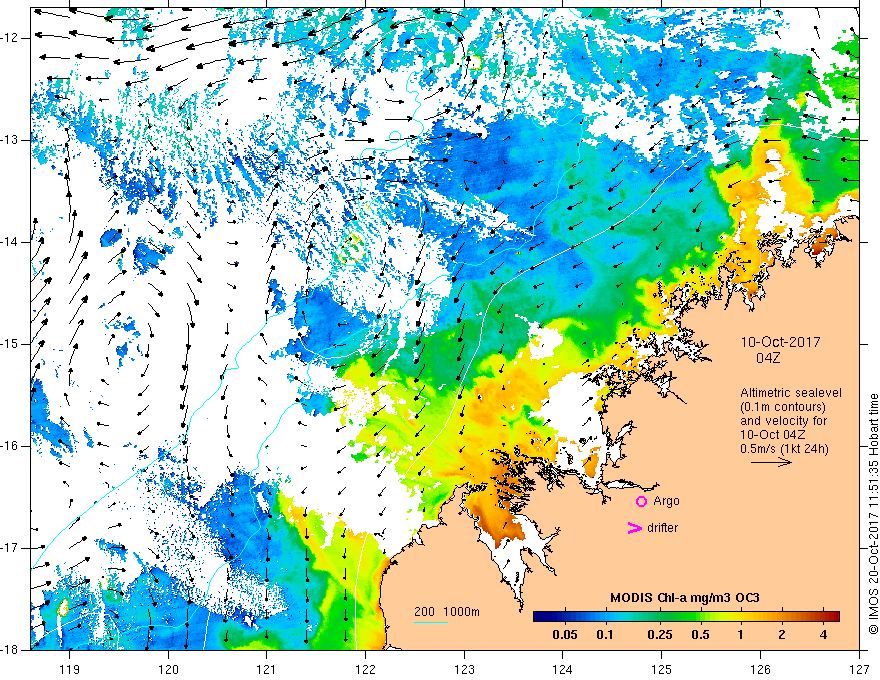Click the -16 latitude axis label

point(10,446)
